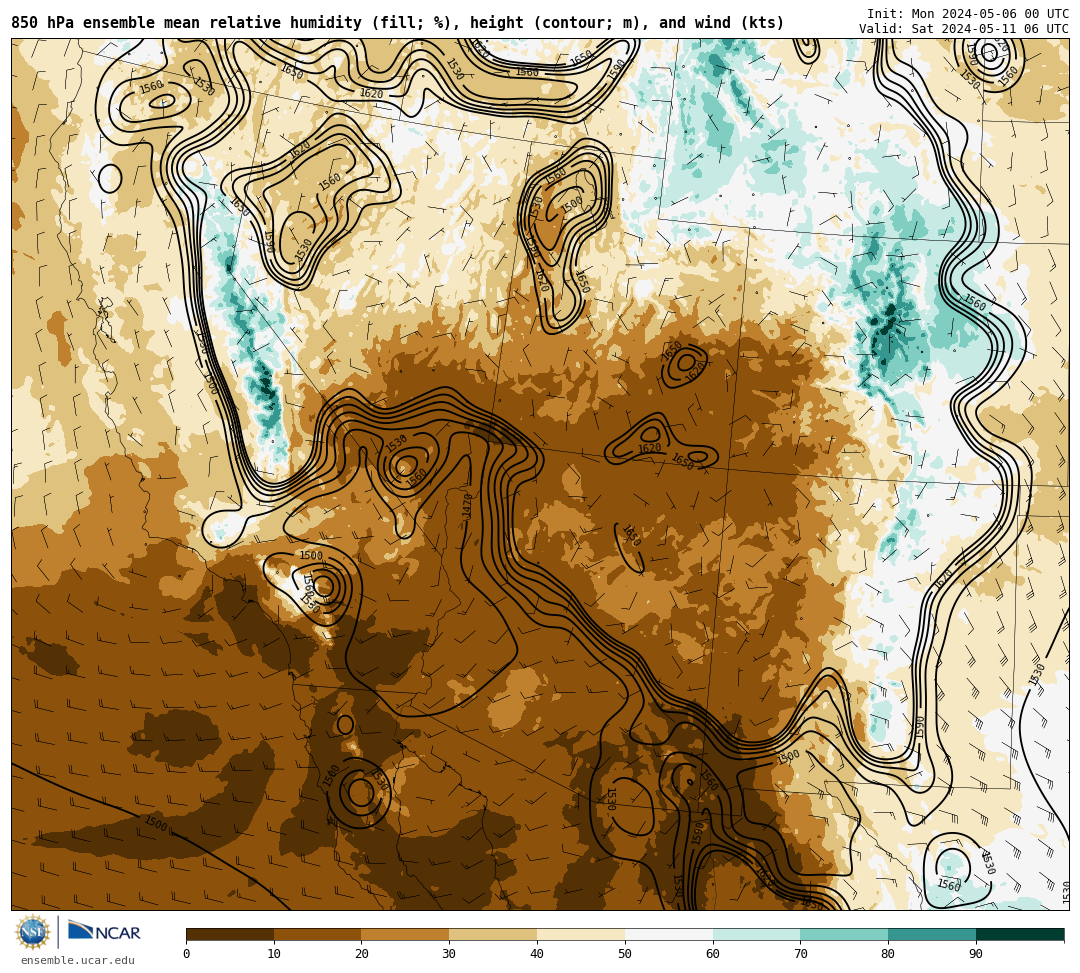This screenshot has width=1080, height=973.
Task: Click the 'Valid: Sat 2024-05-11 06 UTC' text
Action: point(964,28)
